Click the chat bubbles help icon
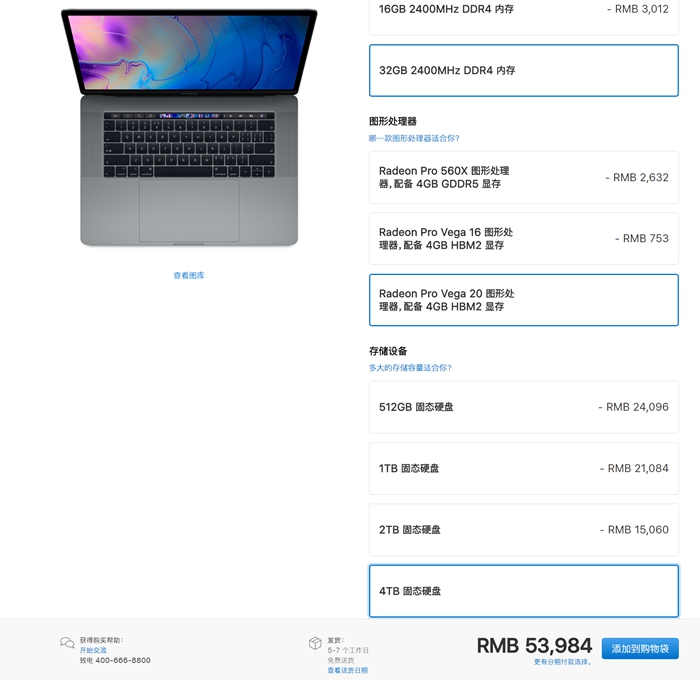 point(67,642)
